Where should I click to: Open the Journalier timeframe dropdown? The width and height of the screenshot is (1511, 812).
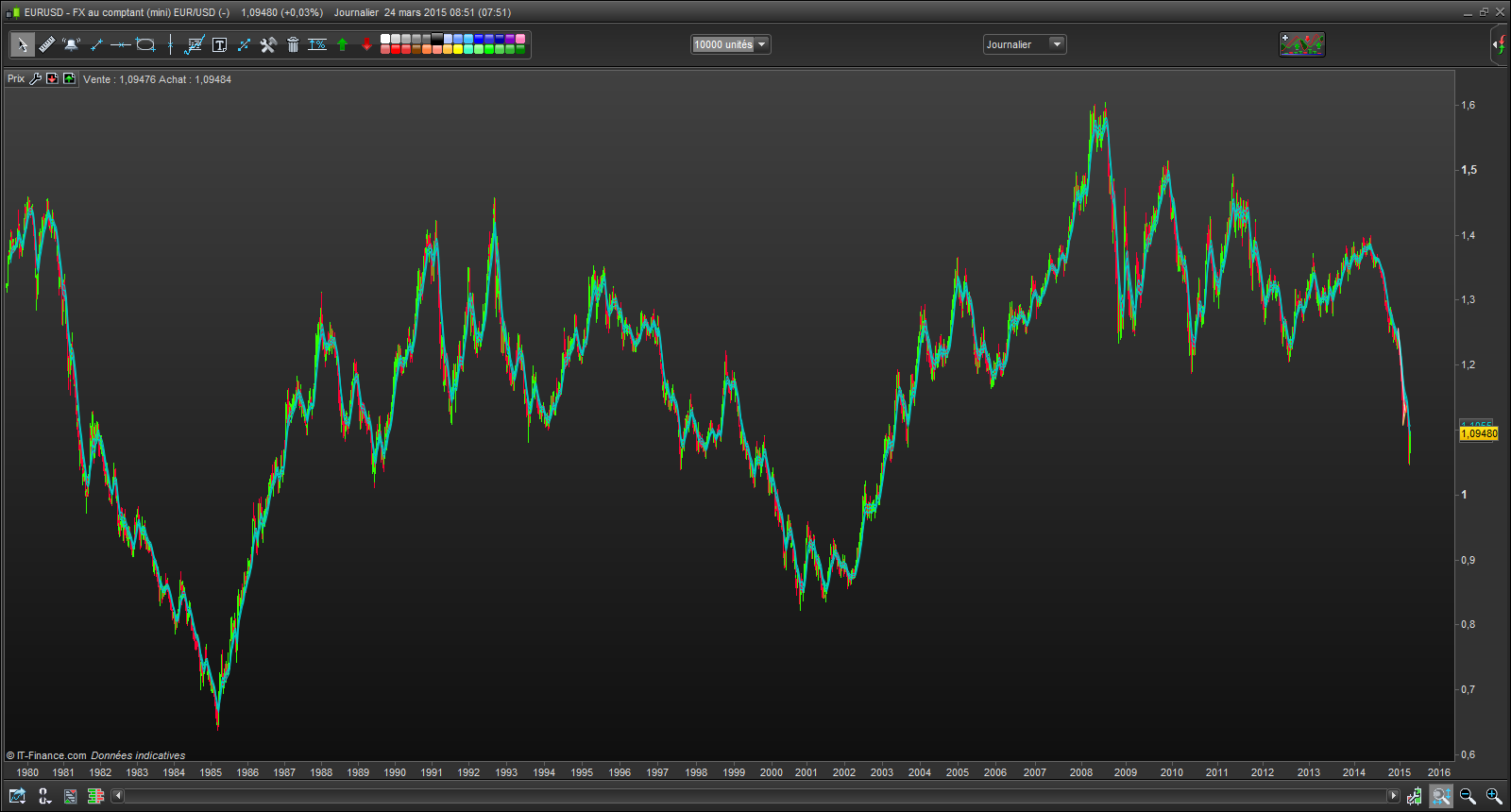pyautogui.click(x=1057, y=44)
